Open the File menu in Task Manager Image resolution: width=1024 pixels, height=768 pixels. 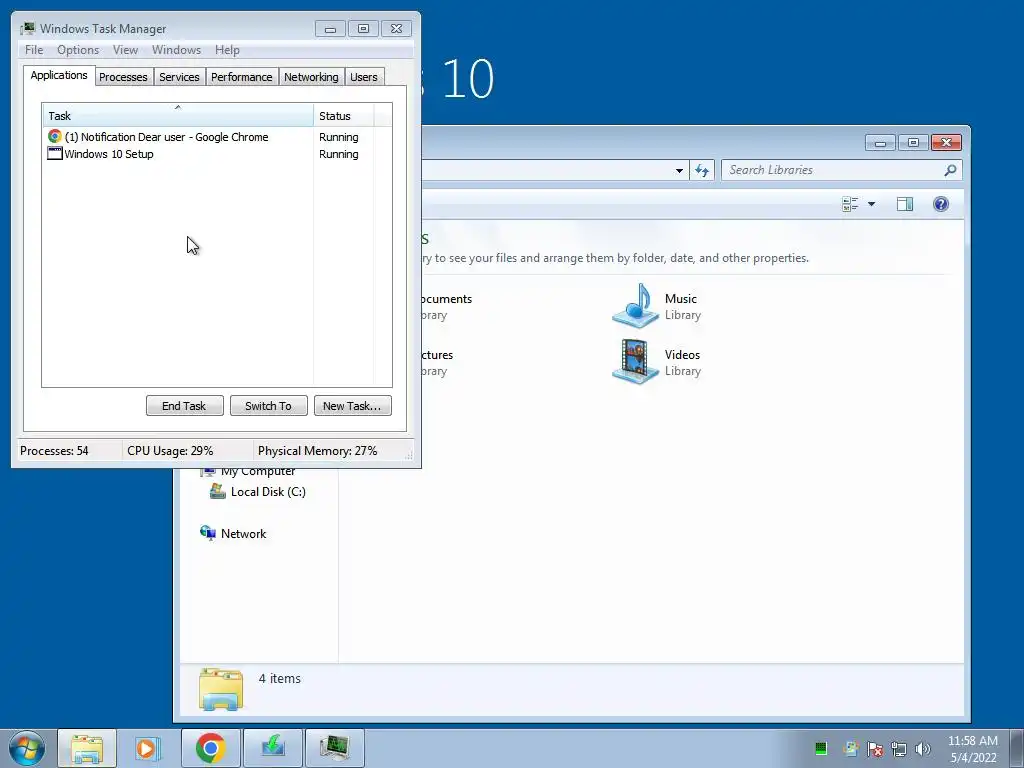tap(34, 50)
